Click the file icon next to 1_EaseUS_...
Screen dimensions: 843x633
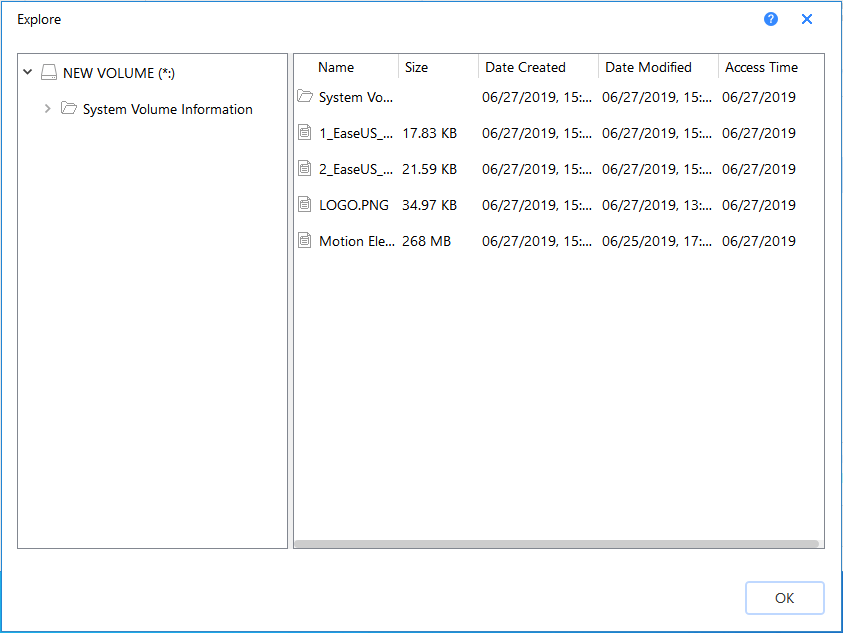tap(304, 131)
